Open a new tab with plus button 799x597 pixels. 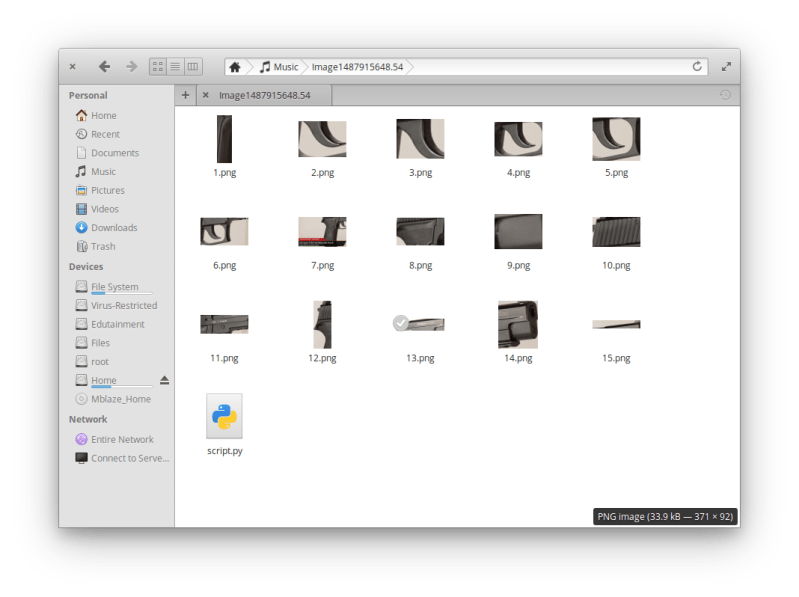click(x=185, y=95)
